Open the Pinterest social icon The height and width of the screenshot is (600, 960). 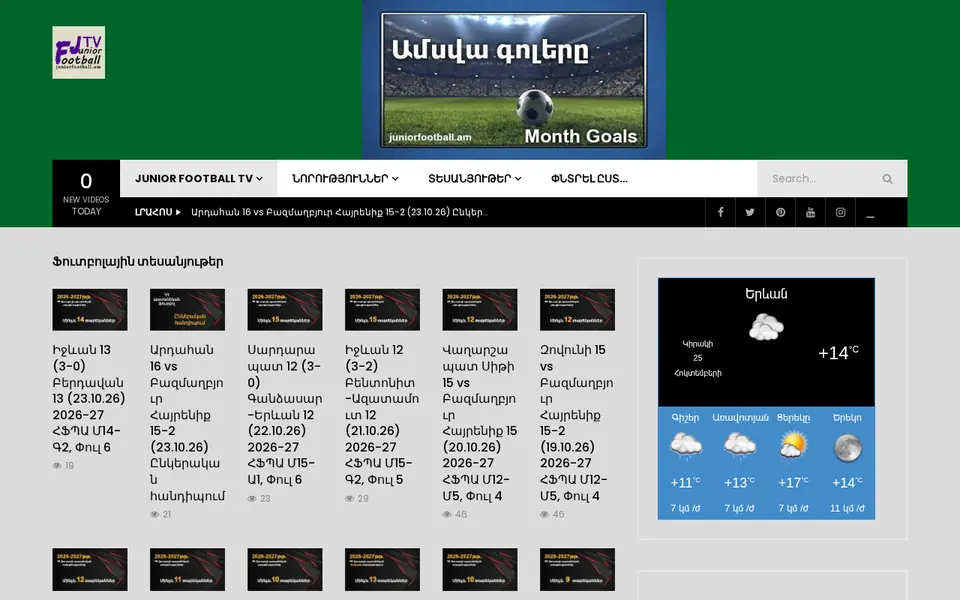(780, 212)
